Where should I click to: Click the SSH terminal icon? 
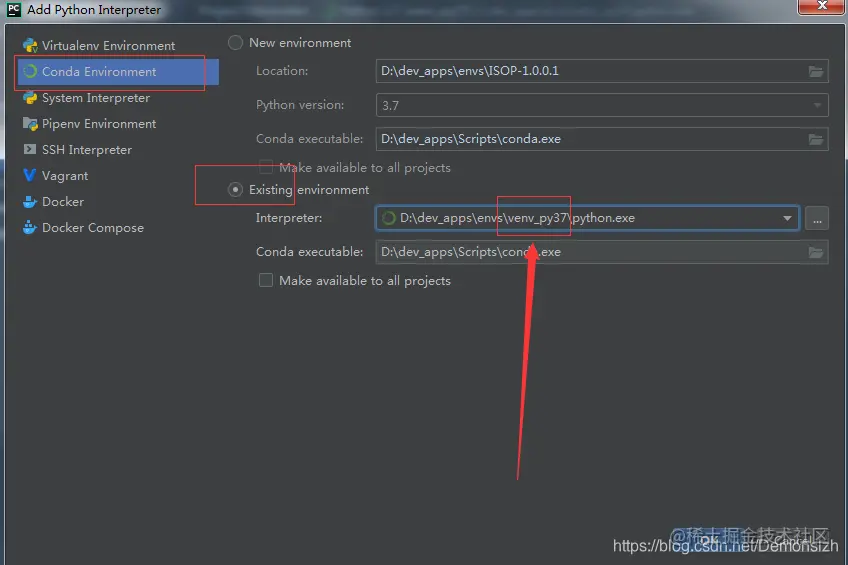pyautogui.click(x=30, y=149)
